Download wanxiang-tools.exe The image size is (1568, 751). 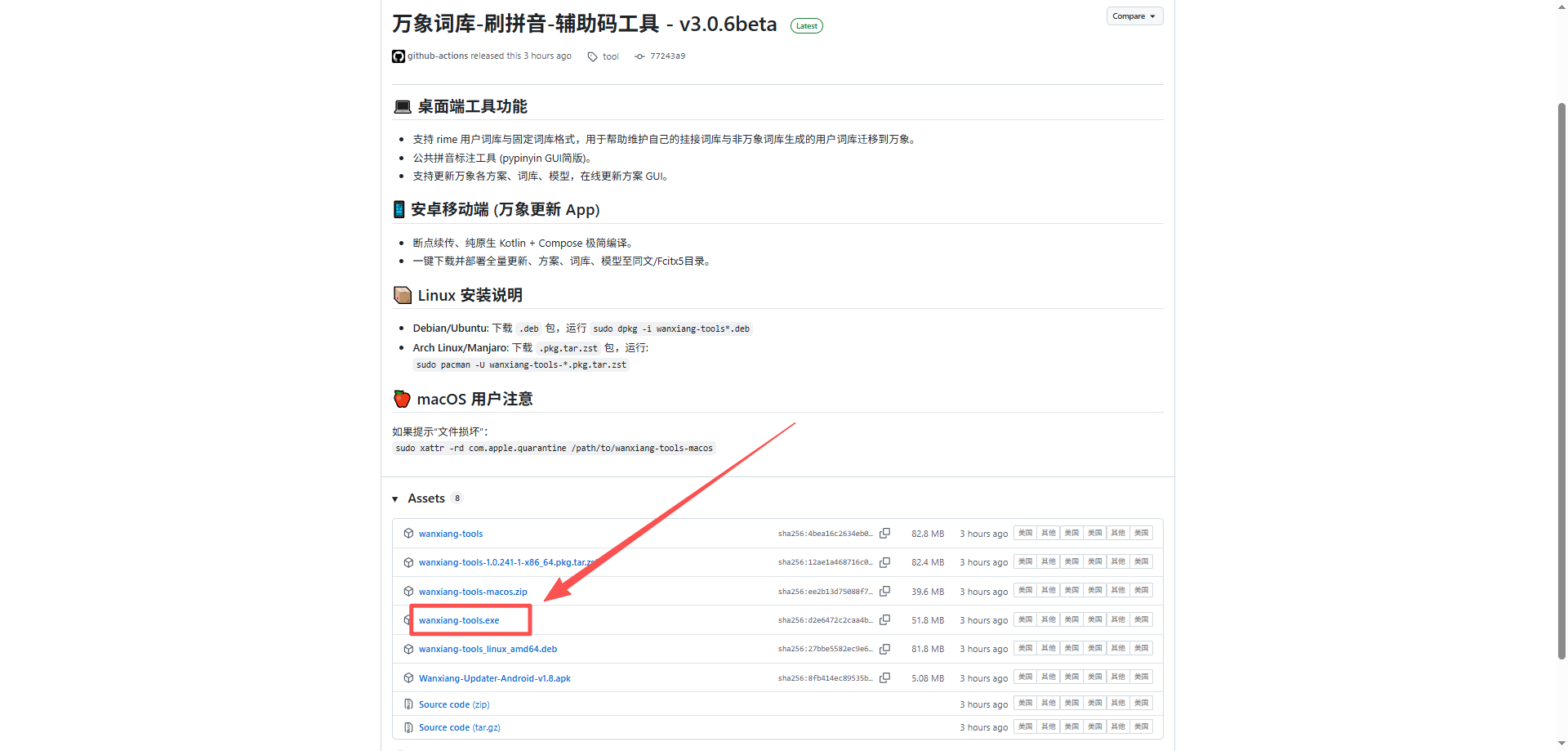pyautogui.click(x=459, y=620)
